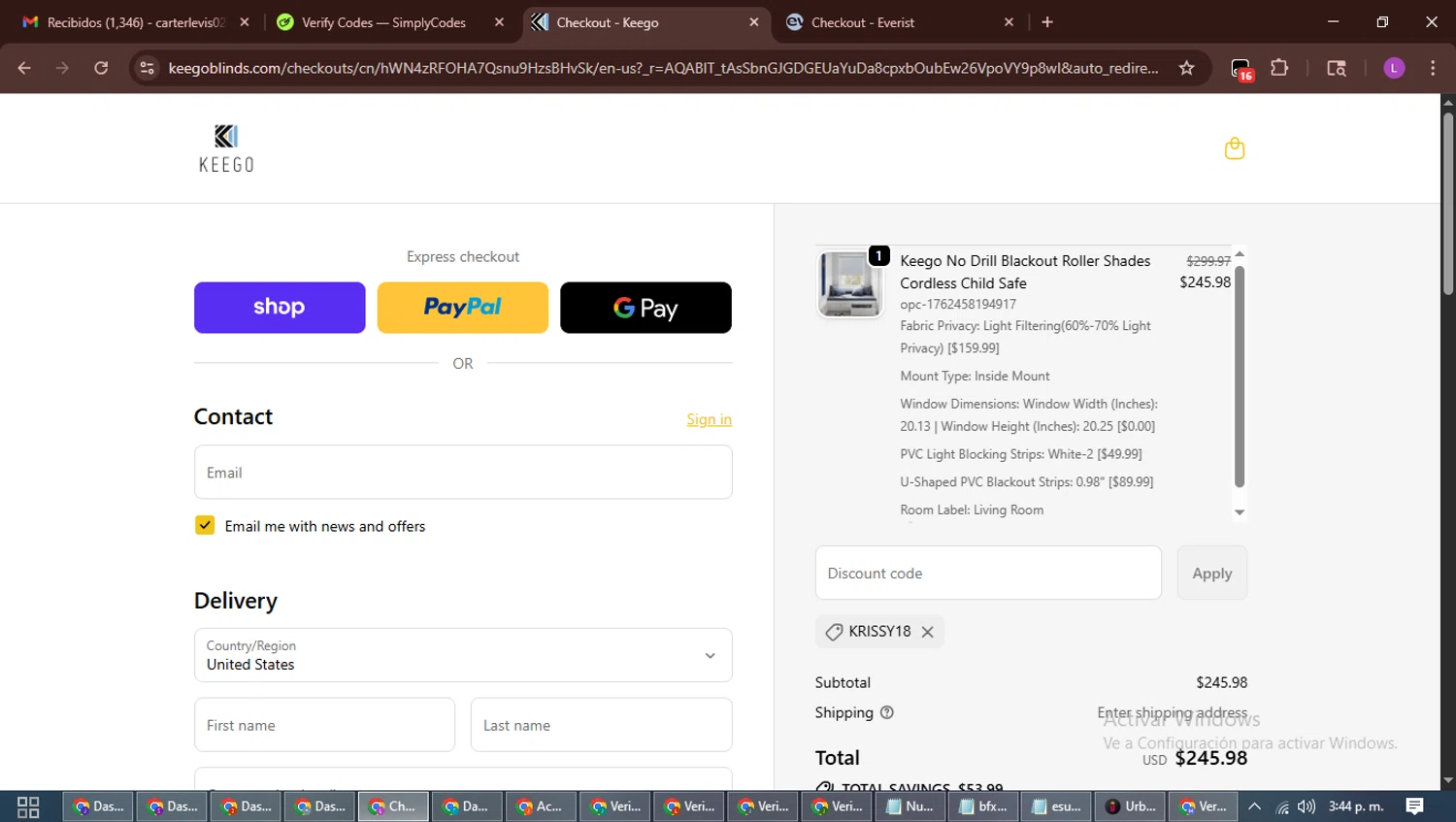Open the bfx... Notepad taskbar item
This screenshot has height=822, width=1456.
pos(983,806)
